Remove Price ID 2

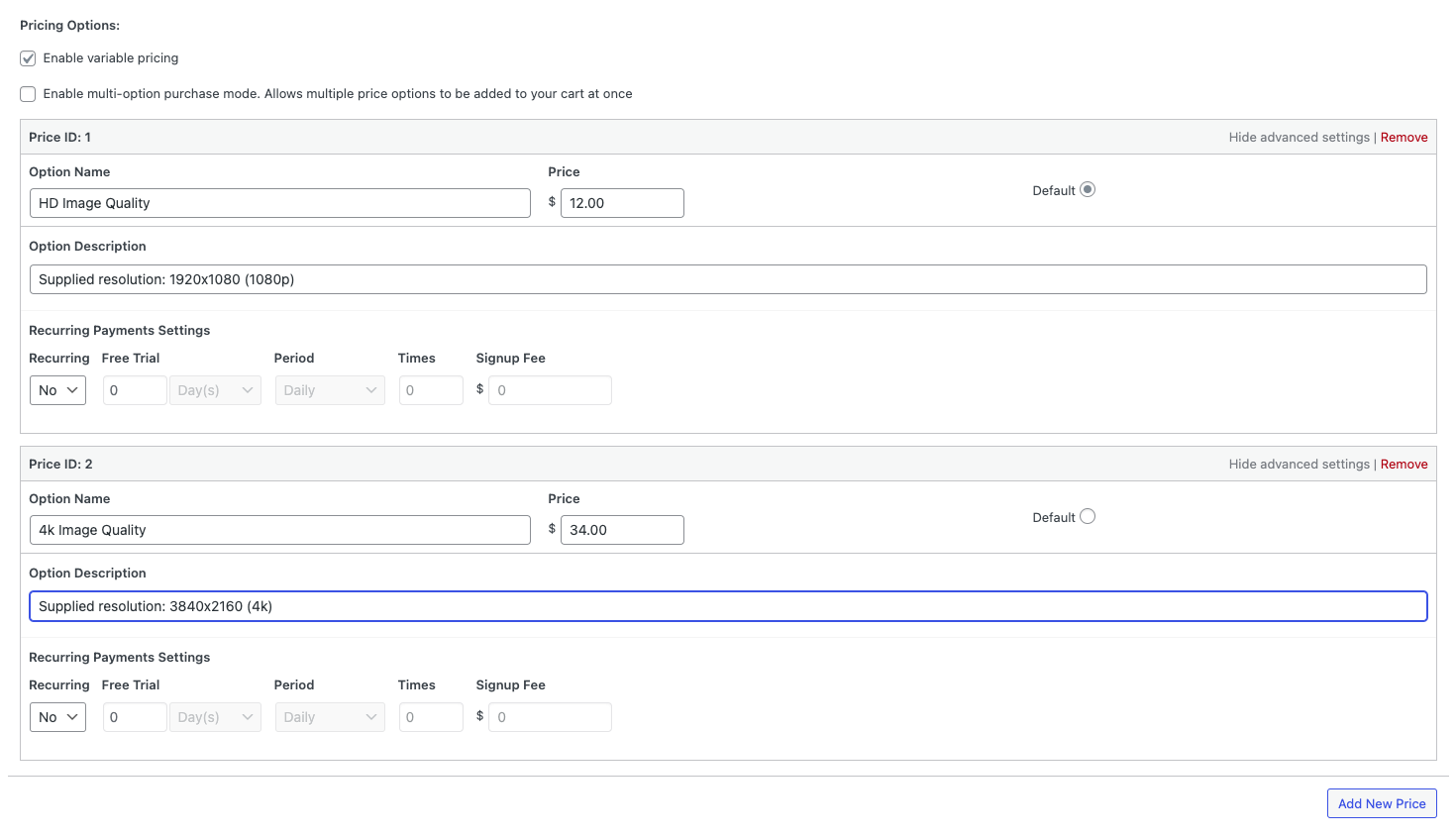[1404, 465]
